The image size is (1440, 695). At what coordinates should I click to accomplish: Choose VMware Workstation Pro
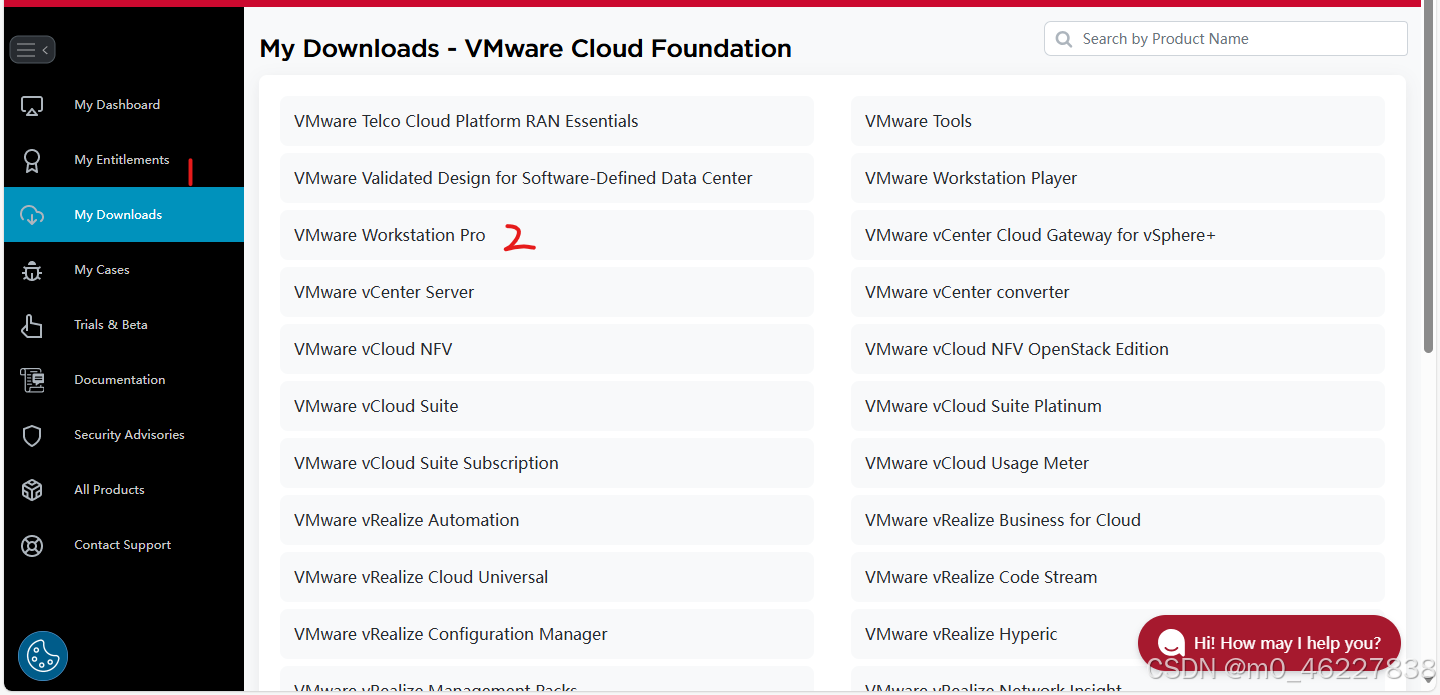click(547, 235)
